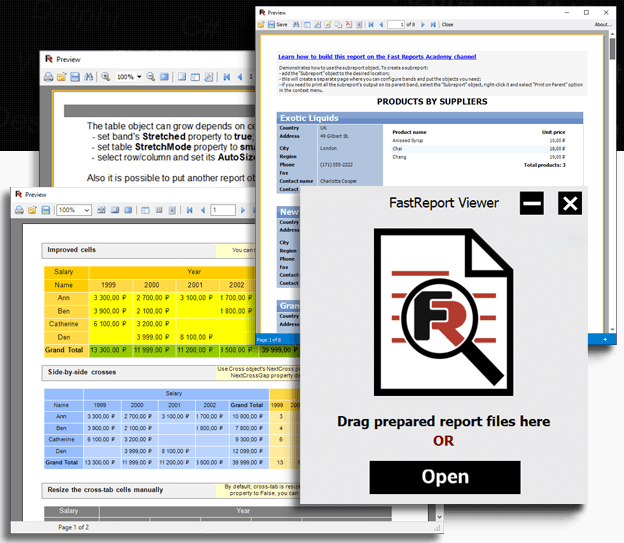The width and height of the screenshot is (624, 543).
Task: Click the print icon in bottom-left Preview
Action: coord(19,210)
